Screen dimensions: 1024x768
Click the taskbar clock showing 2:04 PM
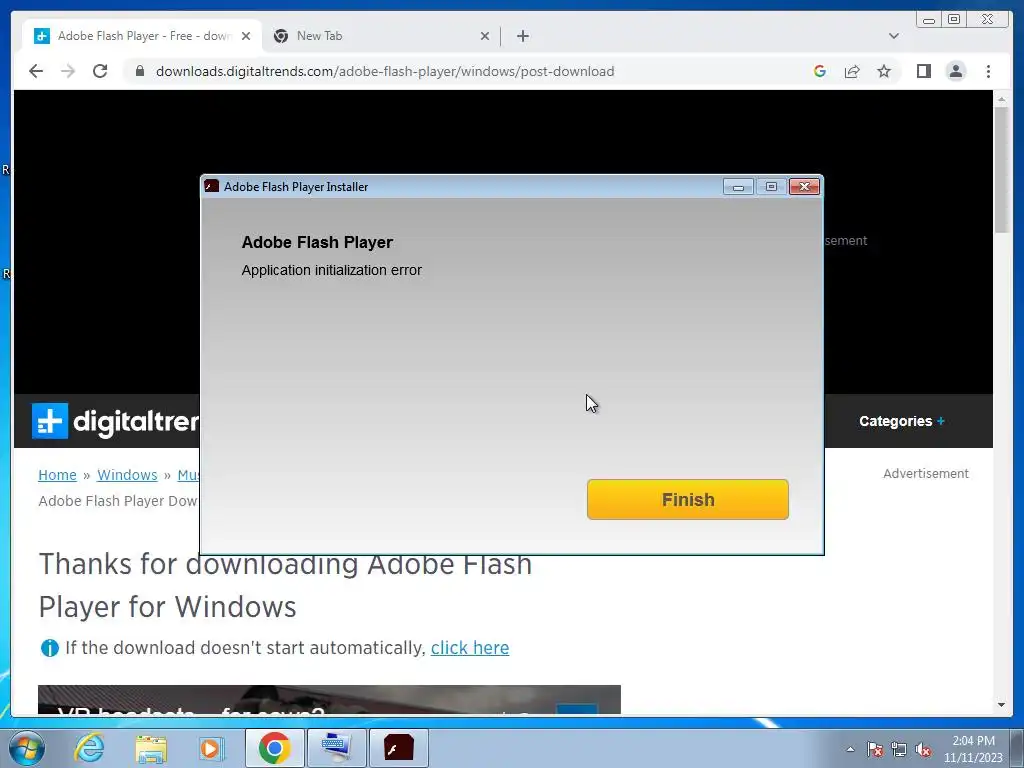[973, 749]
